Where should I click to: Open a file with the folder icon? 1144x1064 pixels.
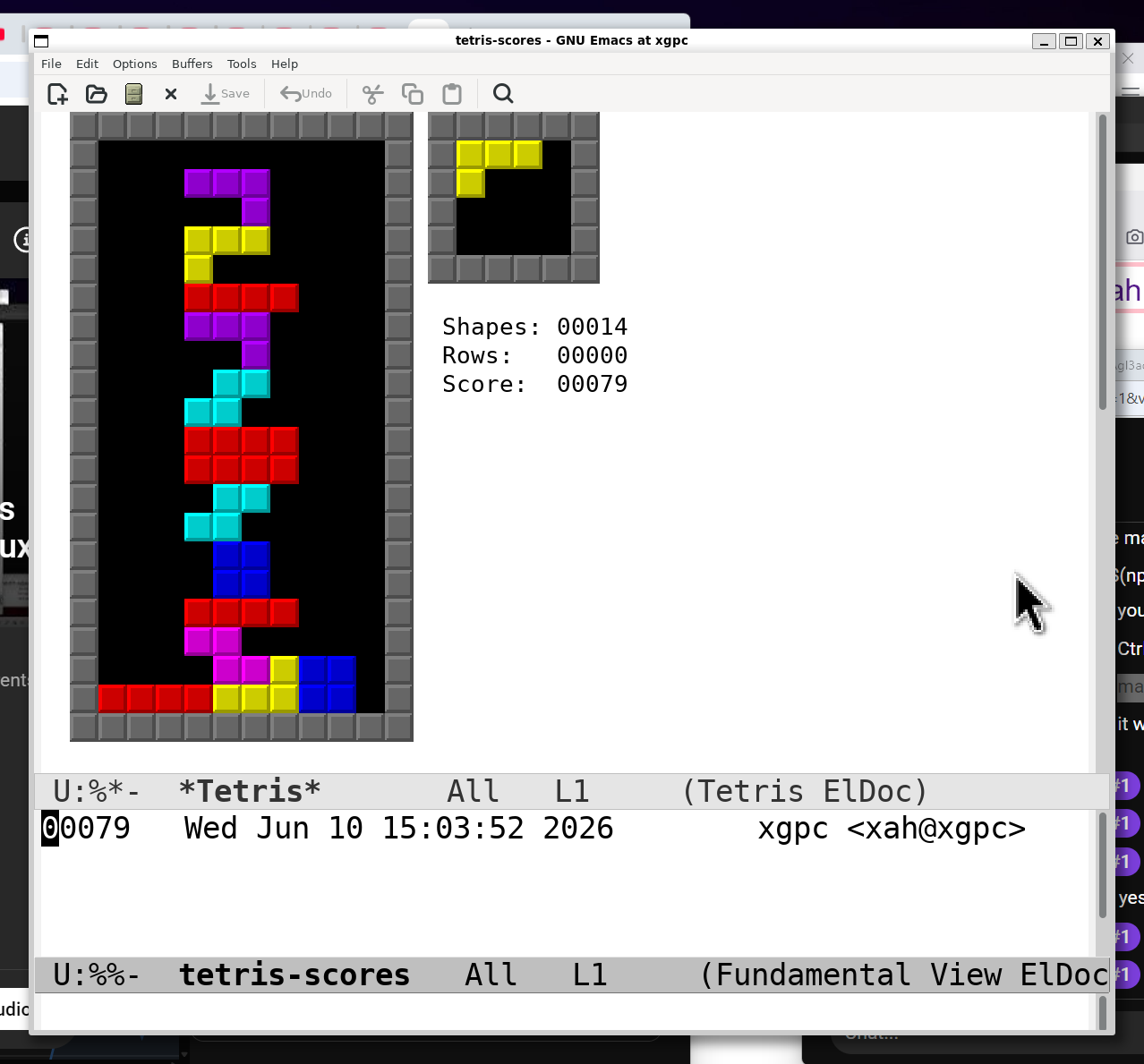(96, 94)
